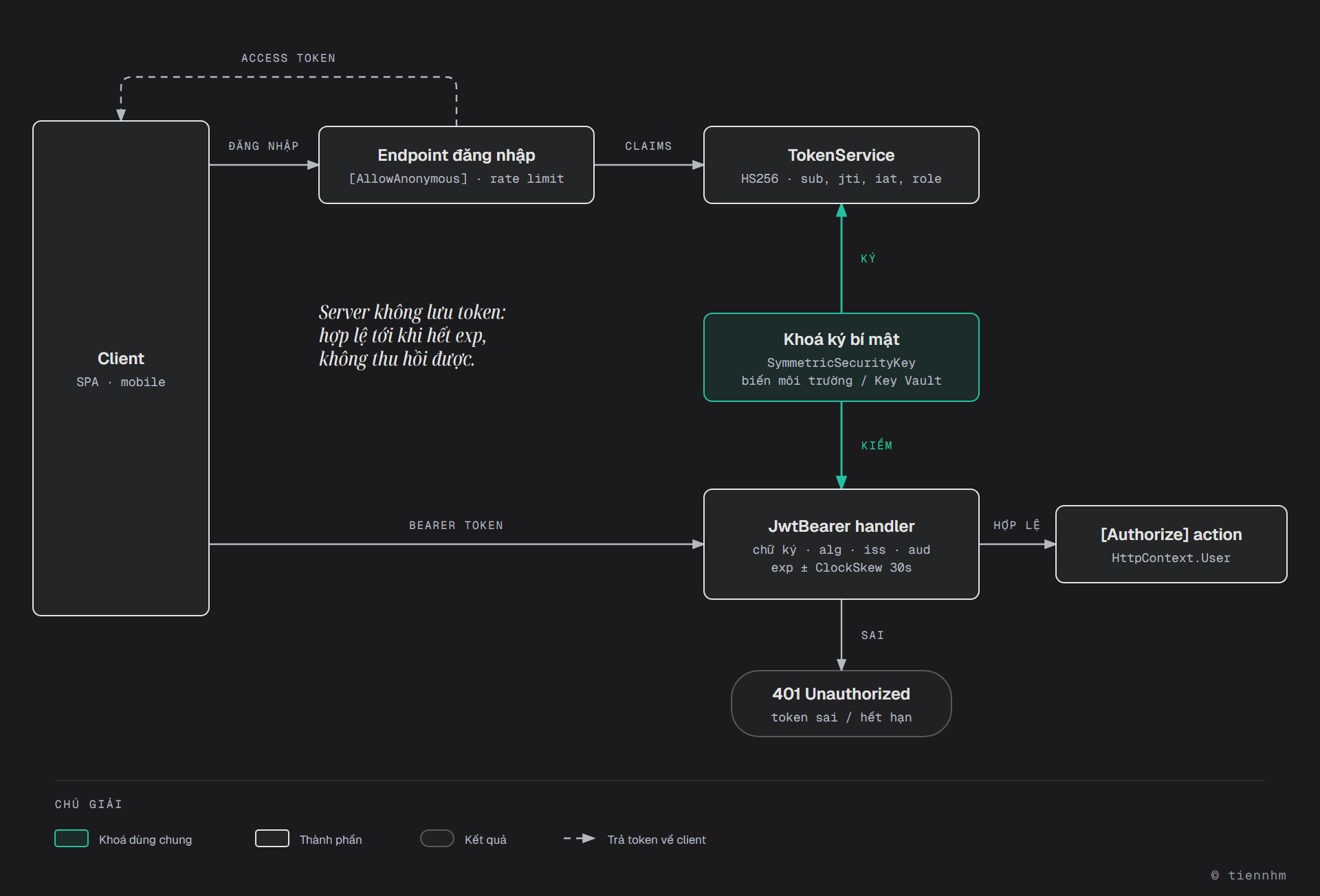Select the 'SymmetricSecurityKey' text
The height and width of the screenshot is (896, 1320).
pos(841,363)
